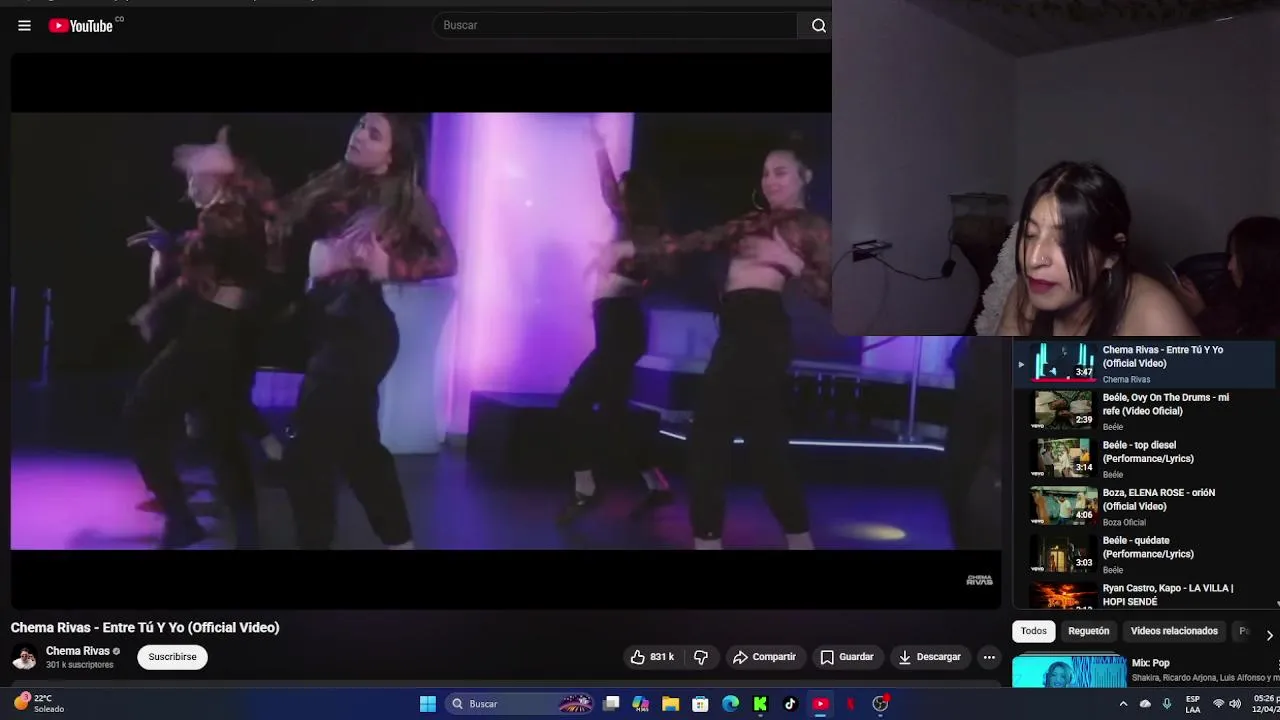Dislike the video with thumbs down
The width and height of the screenshot is (1280, 720).
[701, 657]
